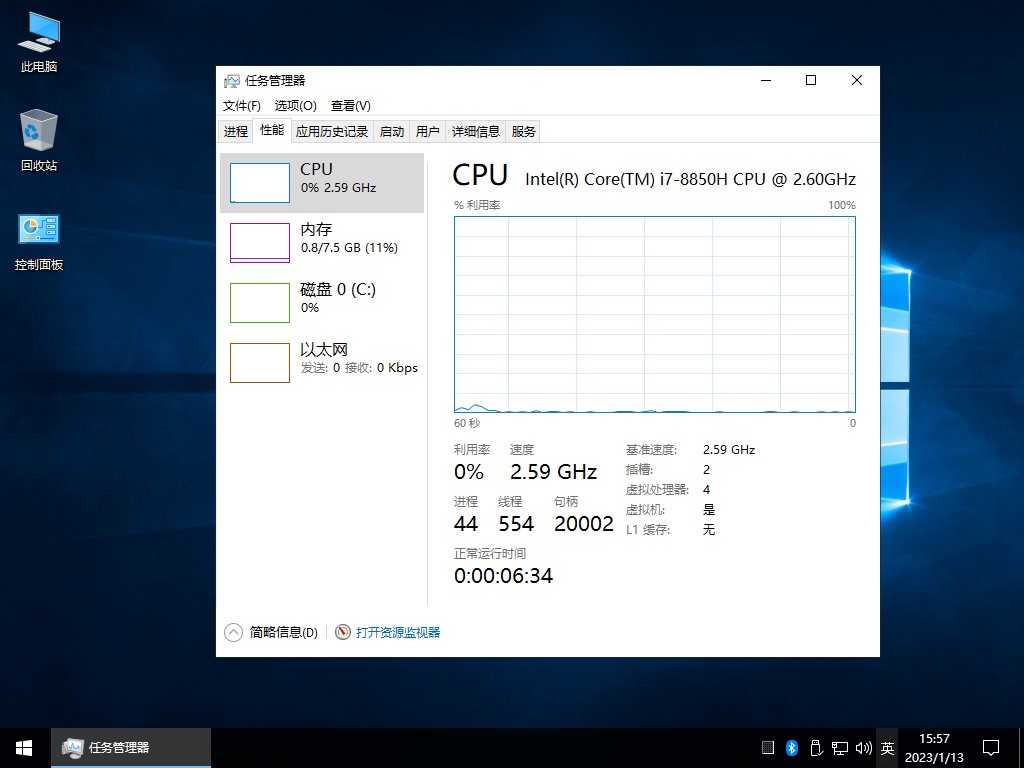Select the 以太网 Ethernet graph icon

click(260, 363)
